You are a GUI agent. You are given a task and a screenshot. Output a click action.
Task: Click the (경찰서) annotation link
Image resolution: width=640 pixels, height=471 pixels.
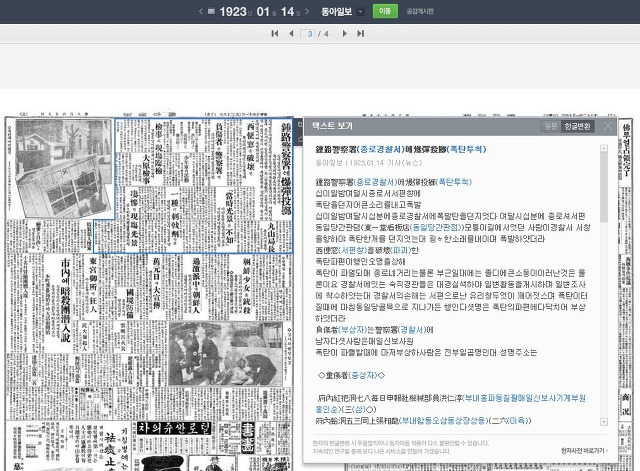(x=412, y=330)
